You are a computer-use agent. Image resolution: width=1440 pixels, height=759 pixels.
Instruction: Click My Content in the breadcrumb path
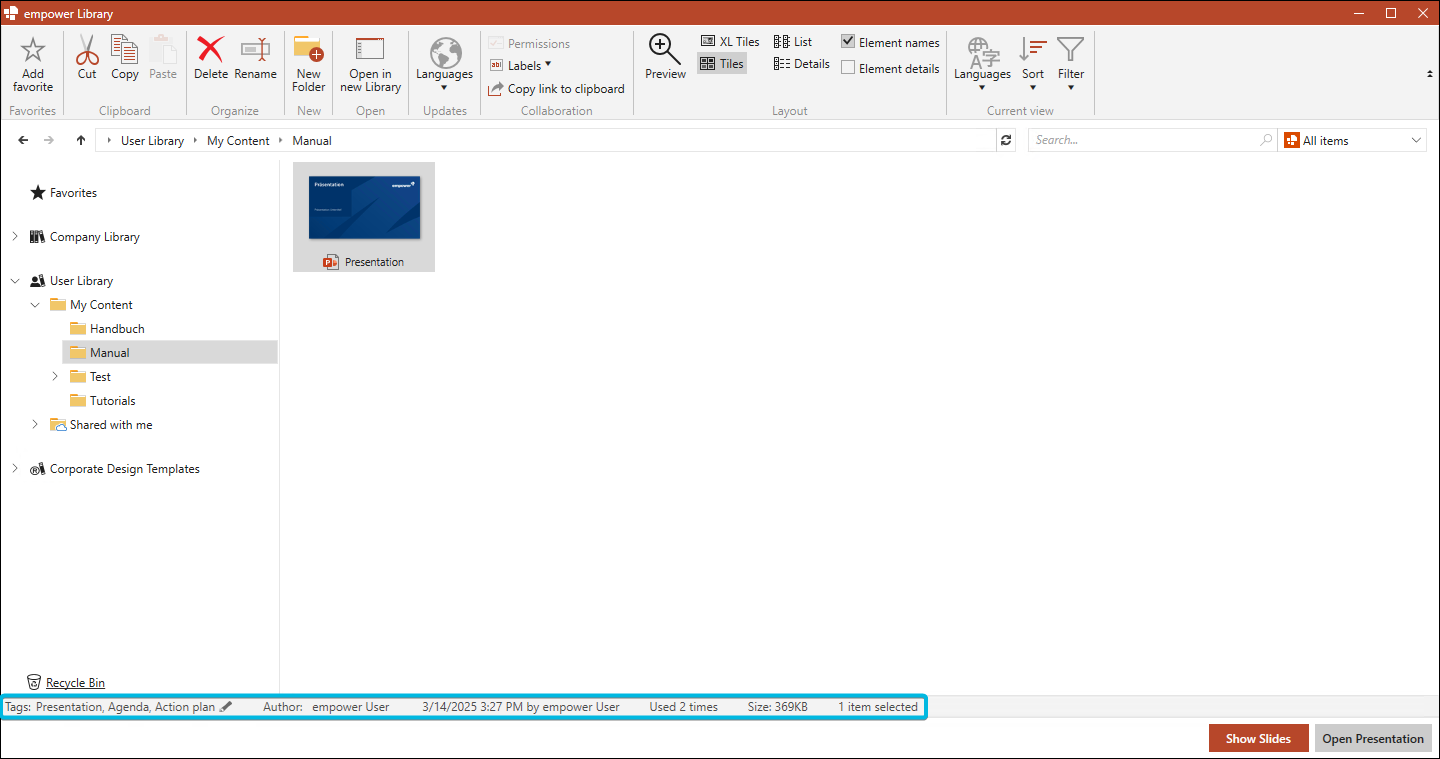point(238,141)
